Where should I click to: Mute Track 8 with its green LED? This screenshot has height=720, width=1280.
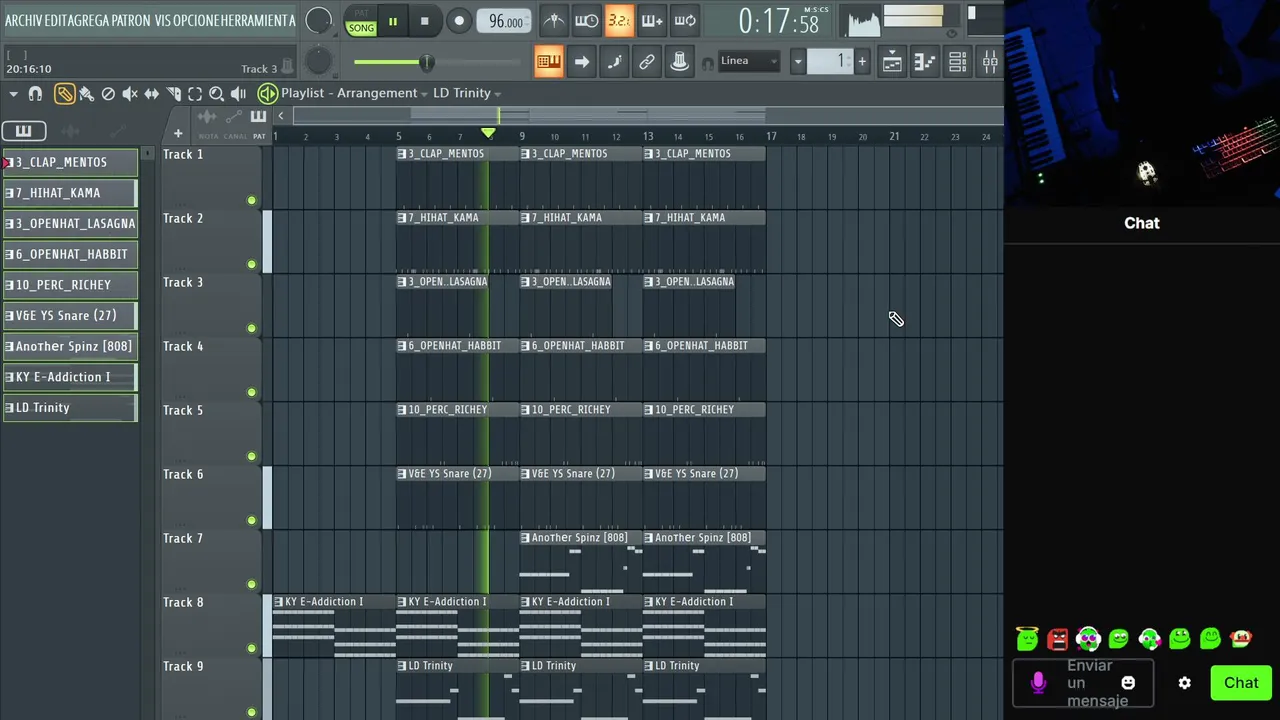(x=251, y=649)
